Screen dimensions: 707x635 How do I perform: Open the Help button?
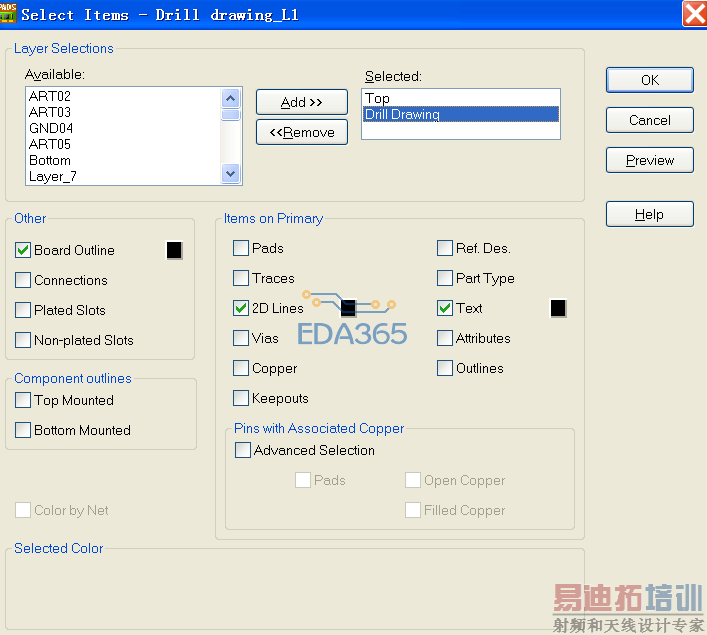click(650, 214)
